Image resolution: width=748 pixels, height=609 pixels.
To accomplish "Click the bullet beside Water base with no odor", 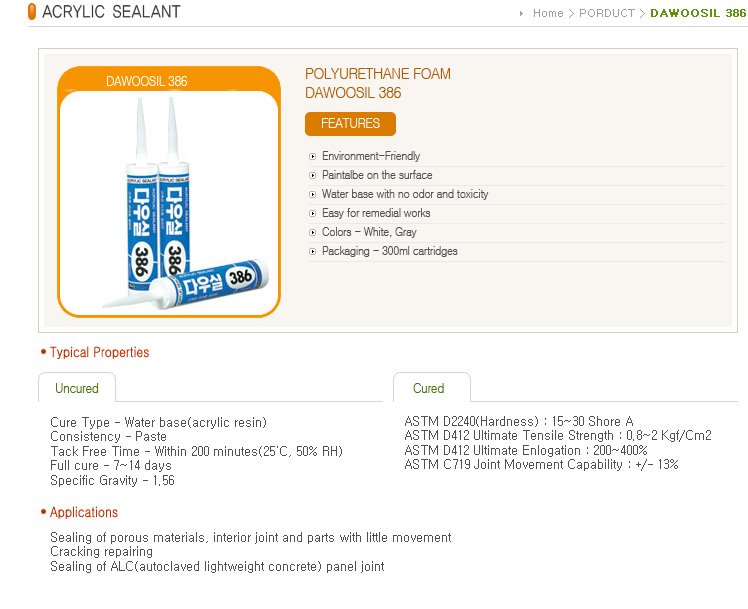I will coord(312,195).
